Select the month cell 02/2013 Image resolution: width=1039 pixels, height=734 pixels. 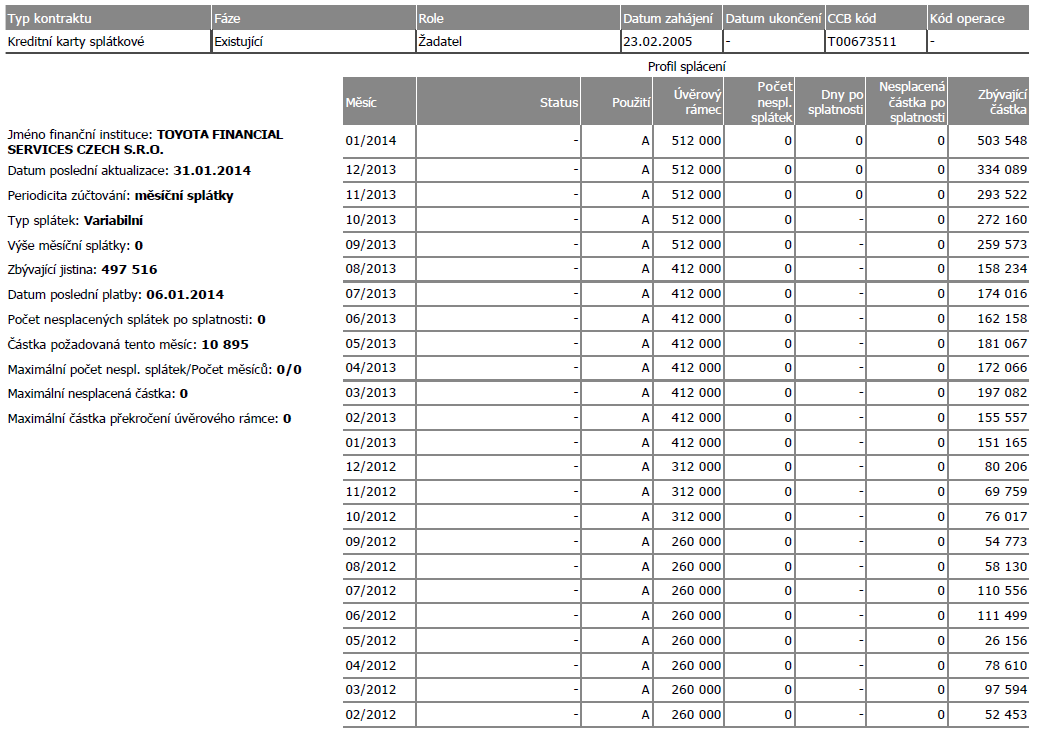tap(379, 417)
